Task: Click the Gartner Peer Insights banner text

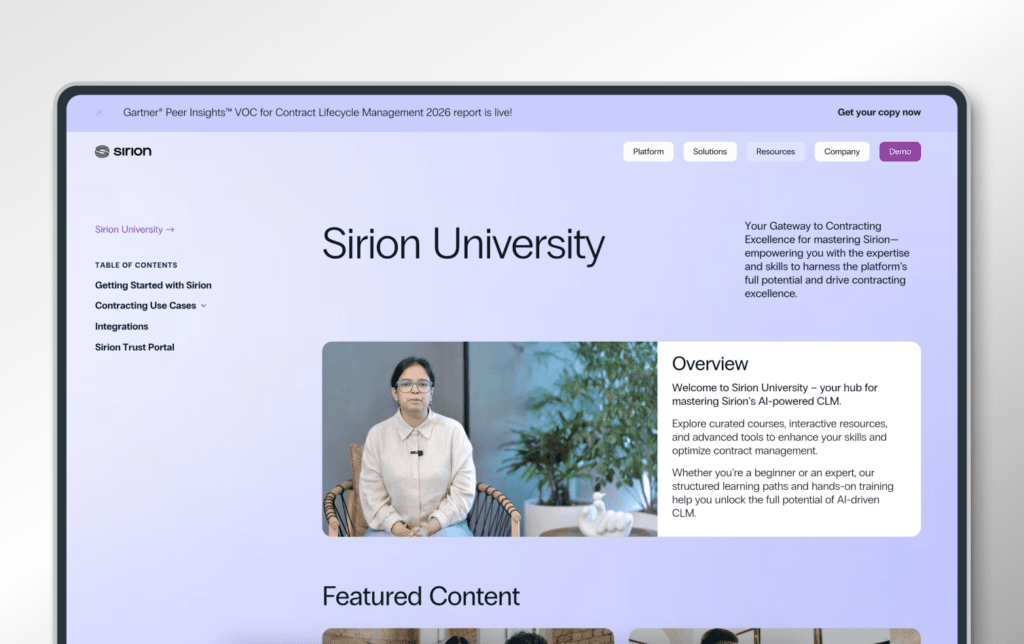Action: [317, 112]
